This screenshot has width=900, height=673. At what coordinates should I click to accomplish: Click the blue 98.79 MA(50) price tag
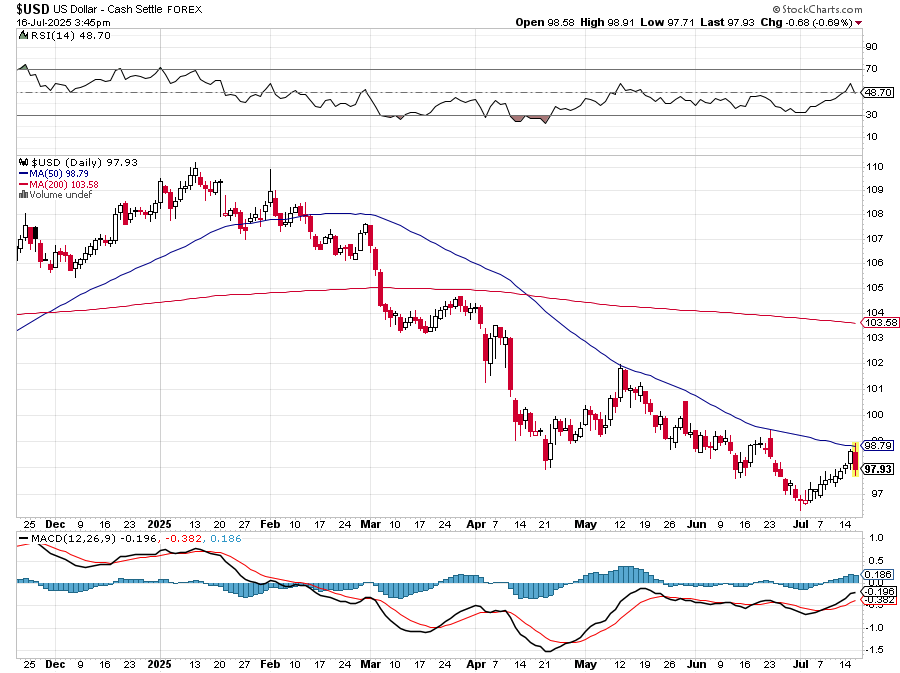coord(876,445)
